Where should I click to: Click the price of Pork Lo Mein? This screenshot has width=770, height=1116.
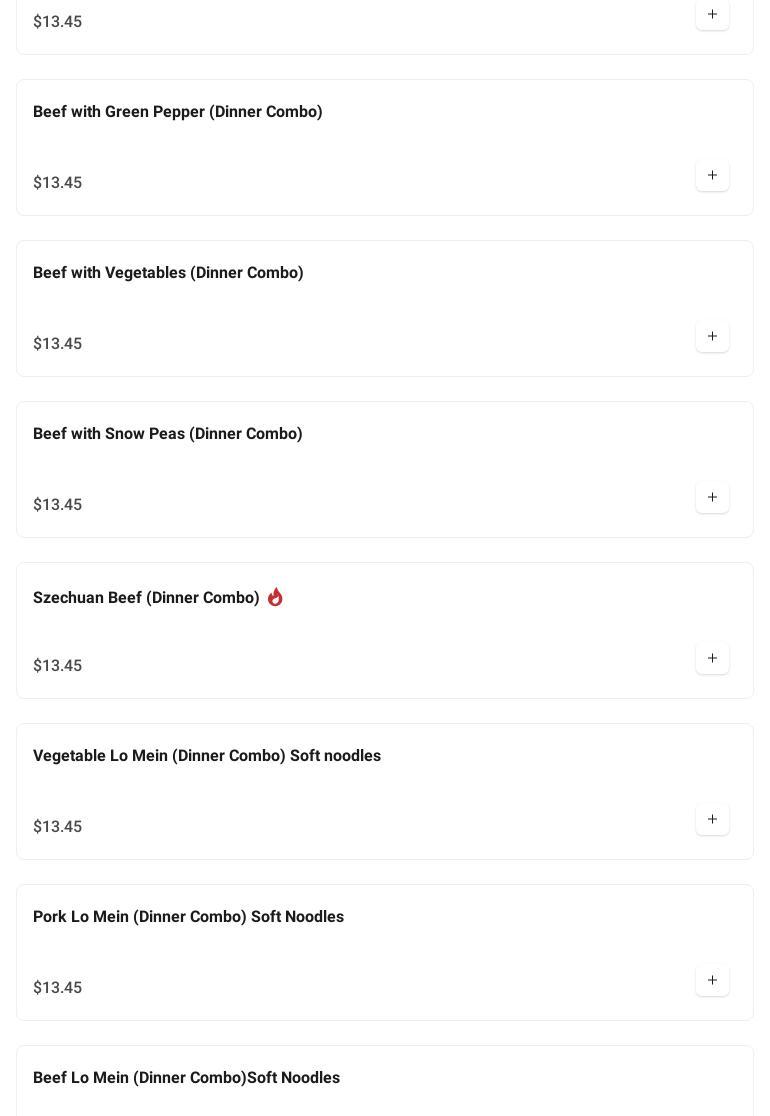58,988
